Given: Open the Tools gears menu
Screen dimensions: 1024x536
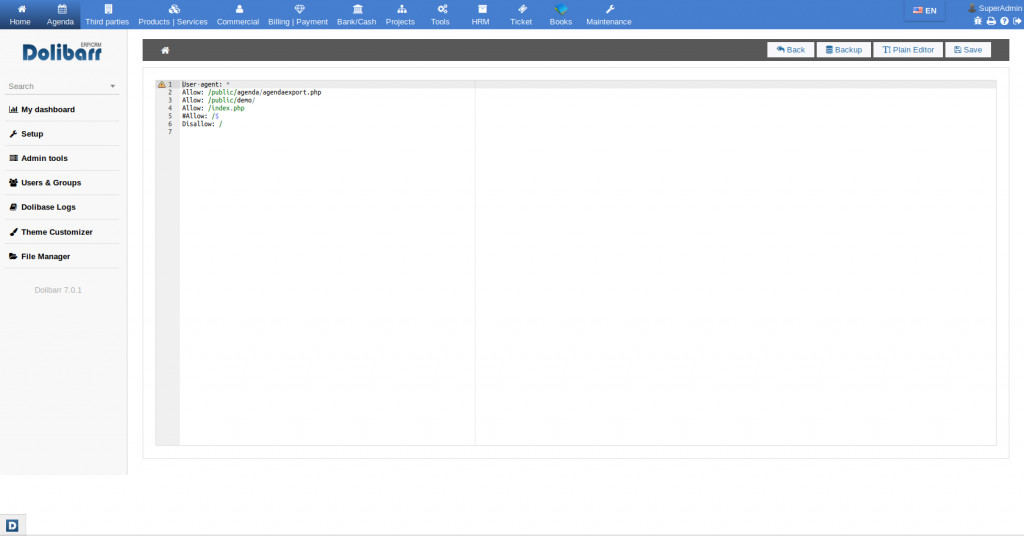Looking at the screenshot, I should [x=441, y=14].
